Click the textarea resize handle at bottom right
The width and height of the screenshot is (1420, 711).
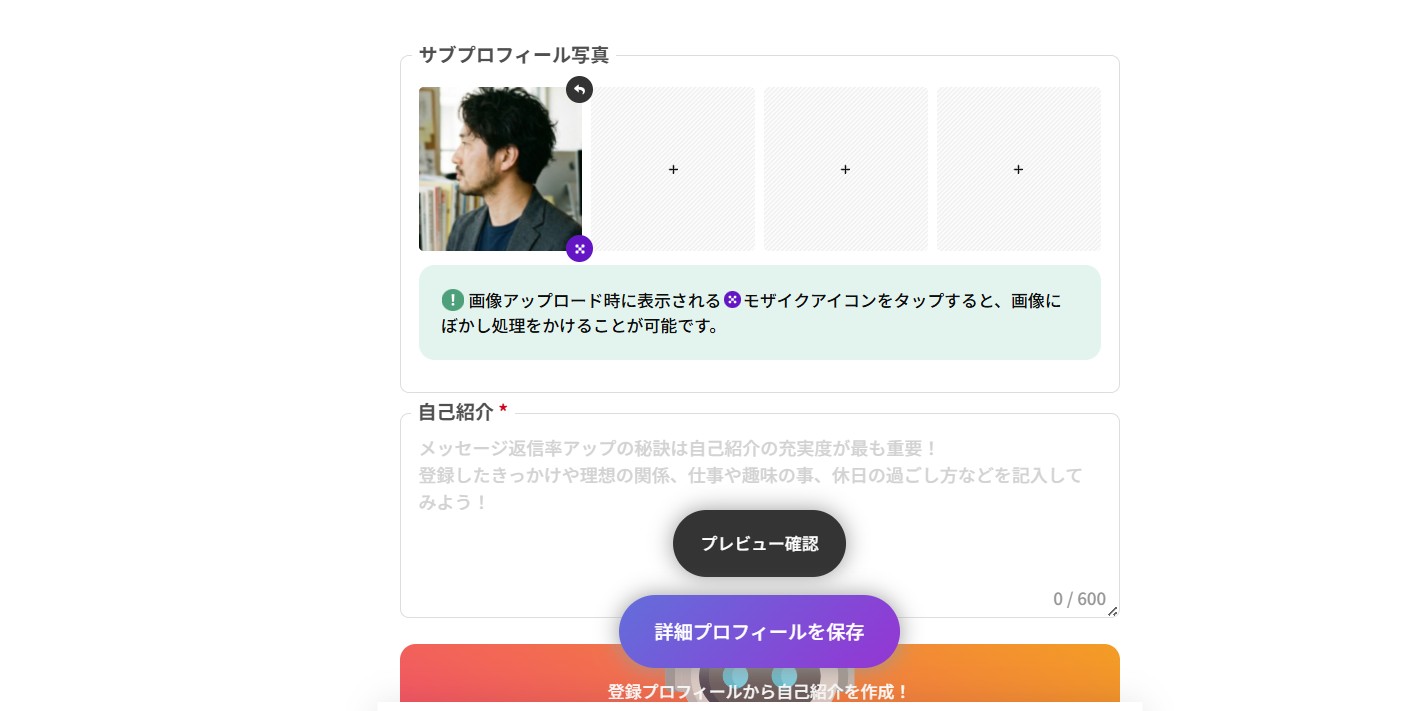[1112, 613]
